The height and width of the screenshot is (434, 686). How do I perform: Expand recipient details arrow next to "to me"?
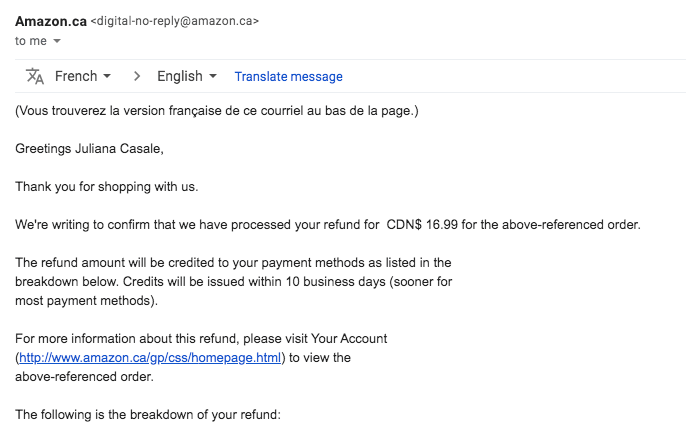coord(57,41)
